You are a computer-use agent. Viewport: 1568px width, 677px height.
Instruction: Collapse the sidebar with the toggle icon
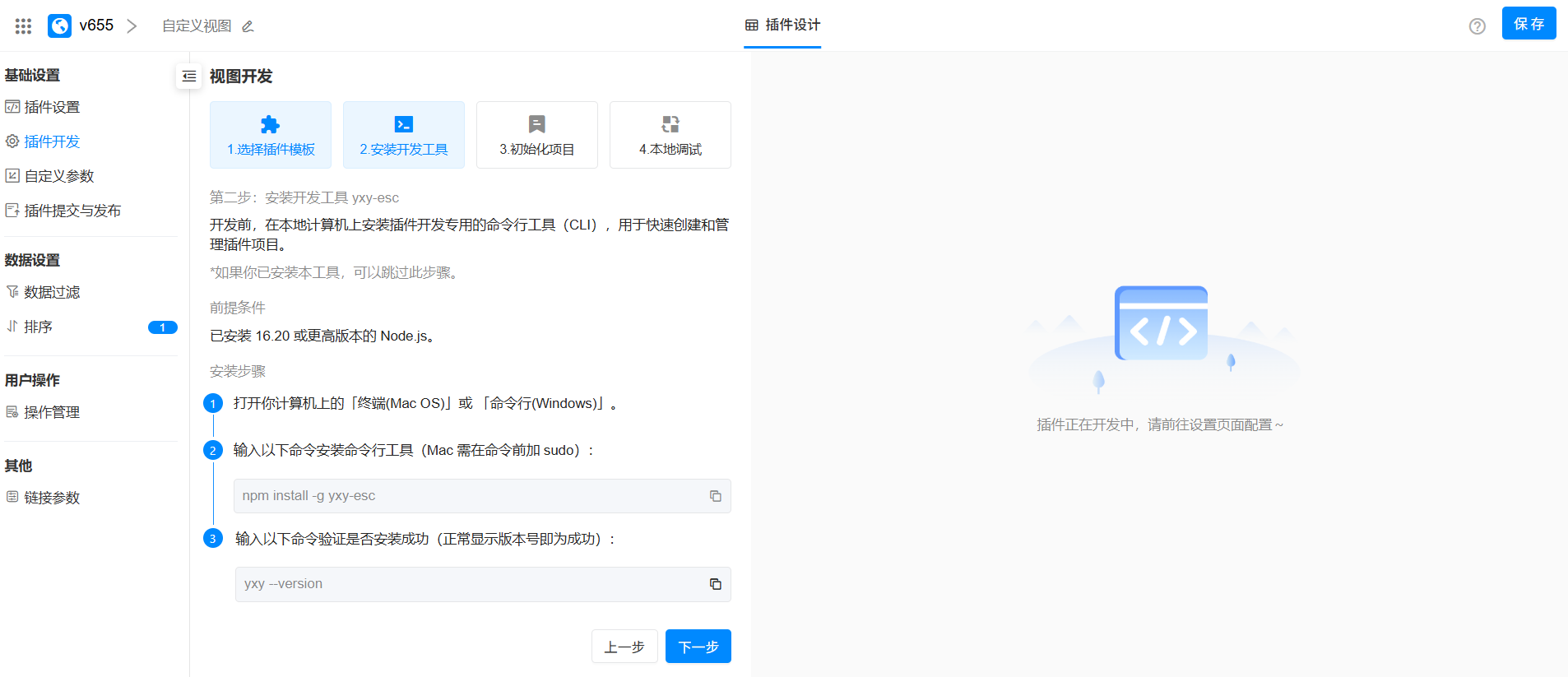pyautogui.click(x=189, y=77)
